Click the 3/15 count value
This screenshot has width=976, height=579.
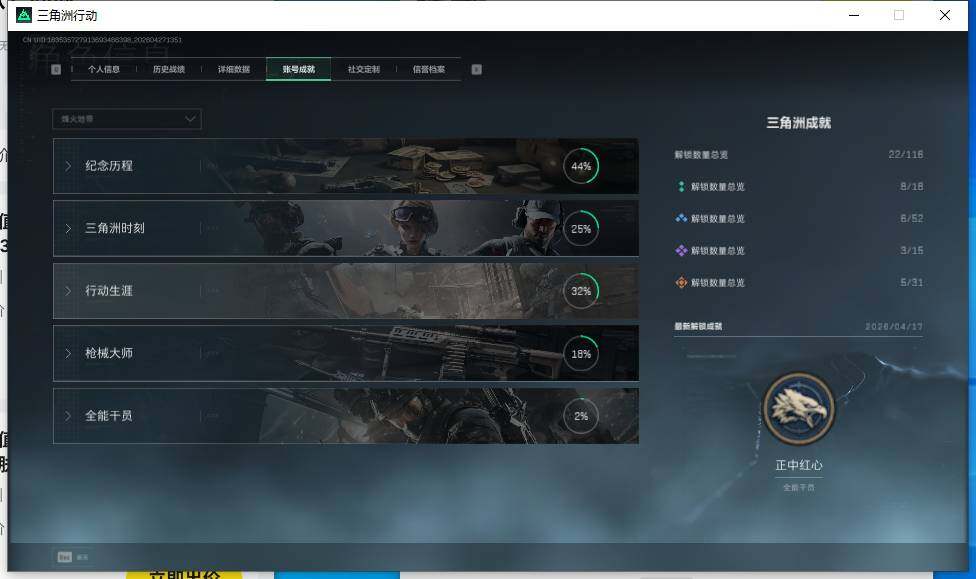coord(912,250)
